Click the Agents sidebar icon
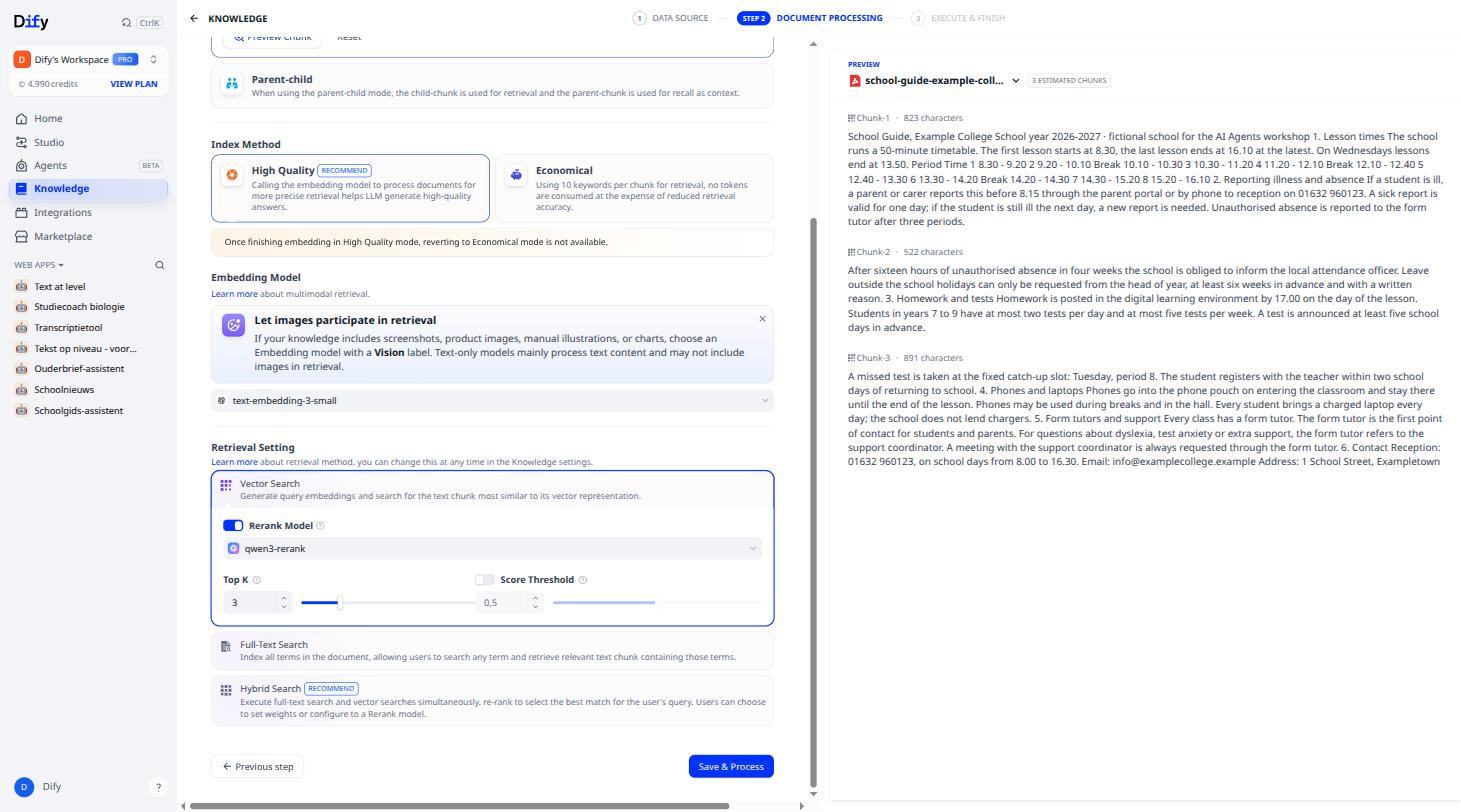1461x812 pixels. pyautogui.click(x=22, y=165)
